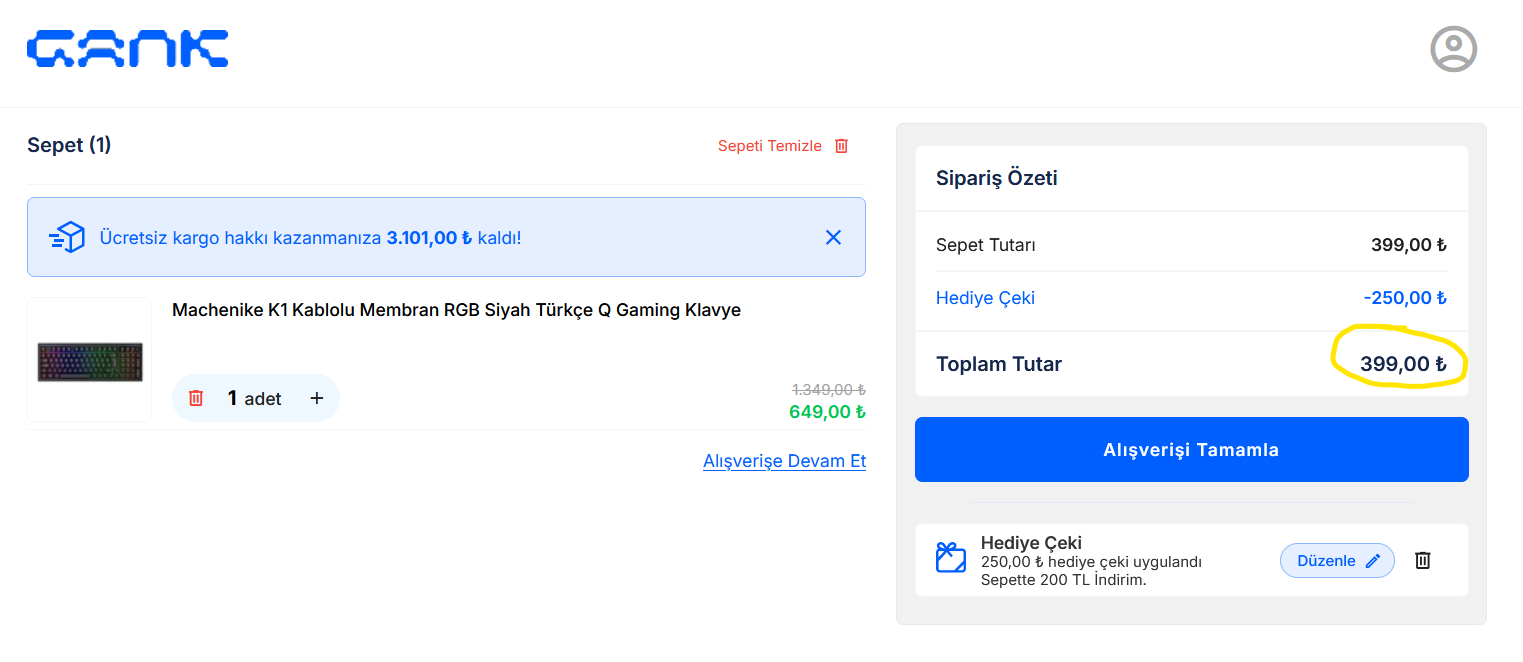Open the Machenike K1 Kablolu Membran product title
Screen dimensions: 1523x662
[456, 310]
